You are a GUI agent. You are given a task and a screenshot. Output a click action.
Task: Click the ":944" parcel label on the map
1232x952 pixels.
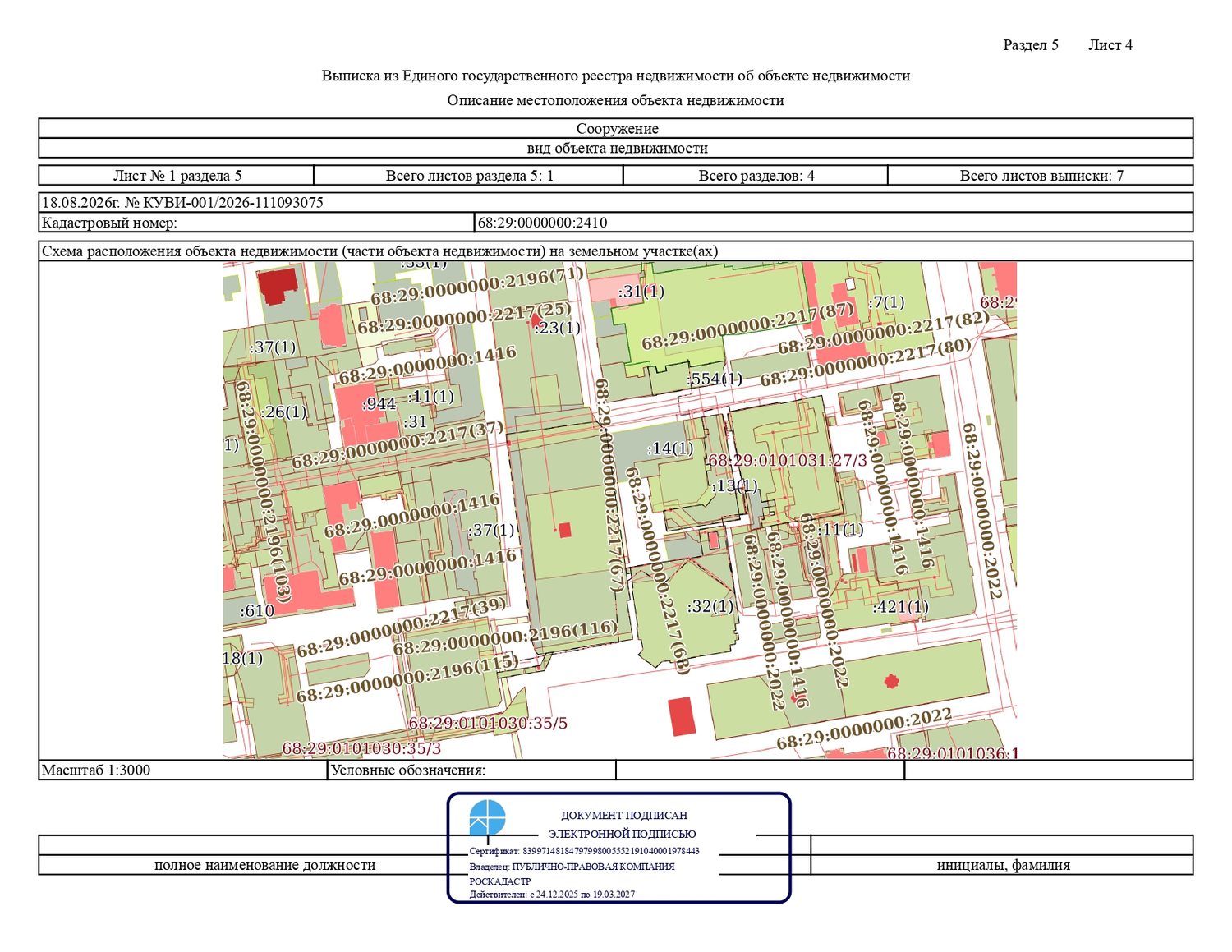[379, 404]
